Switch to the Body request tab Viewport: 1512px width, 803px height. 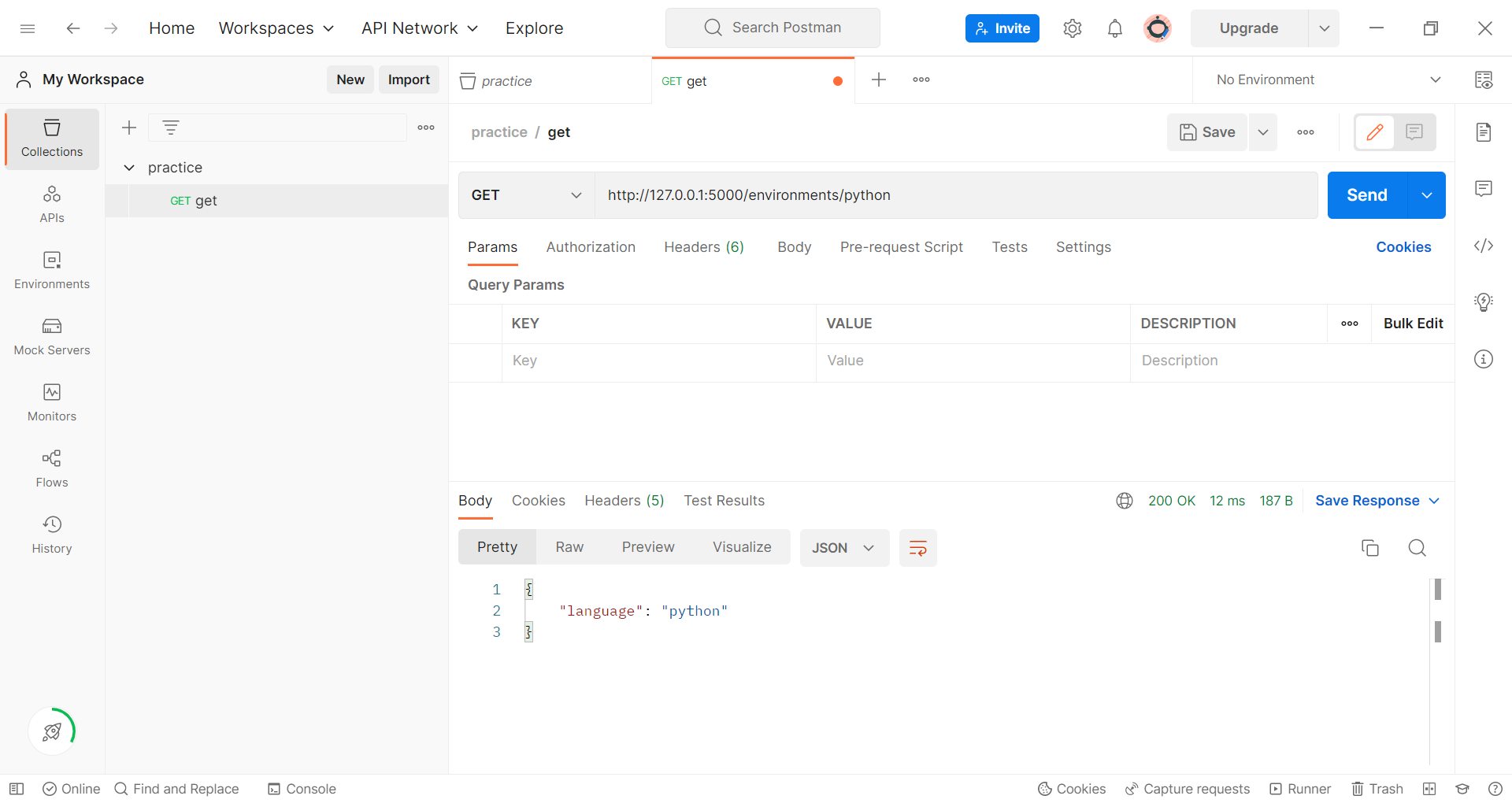tap(794, 247)
